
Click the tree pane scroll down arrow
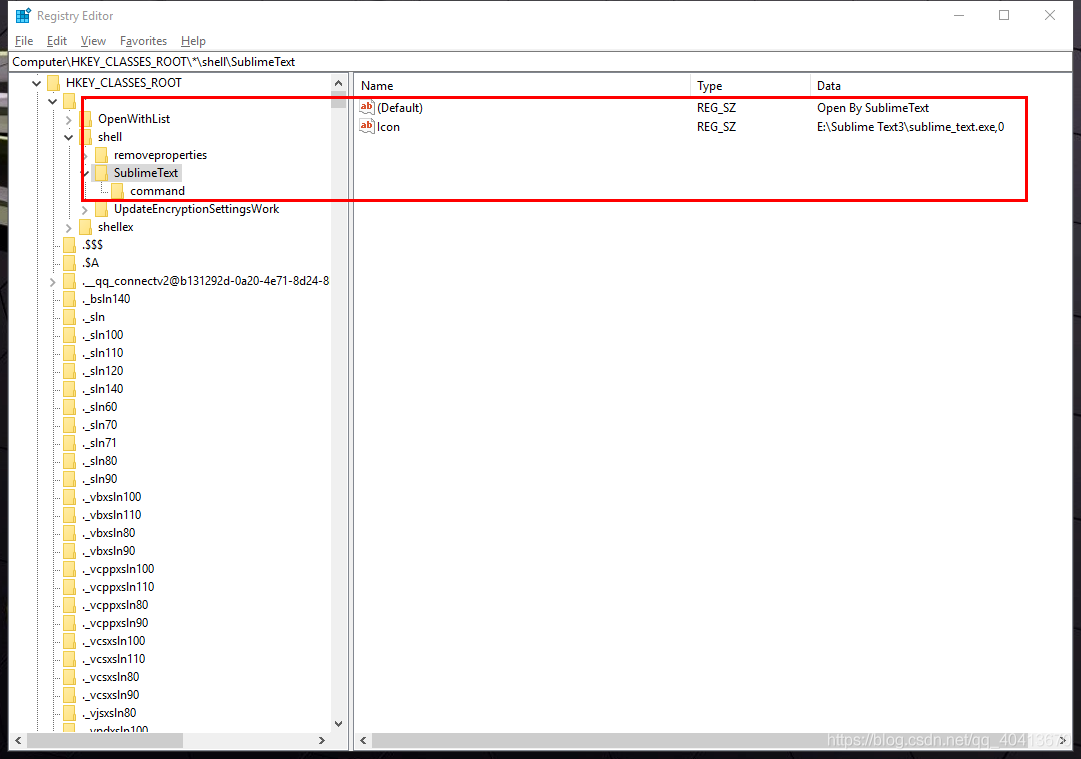(x=338, y=724)
